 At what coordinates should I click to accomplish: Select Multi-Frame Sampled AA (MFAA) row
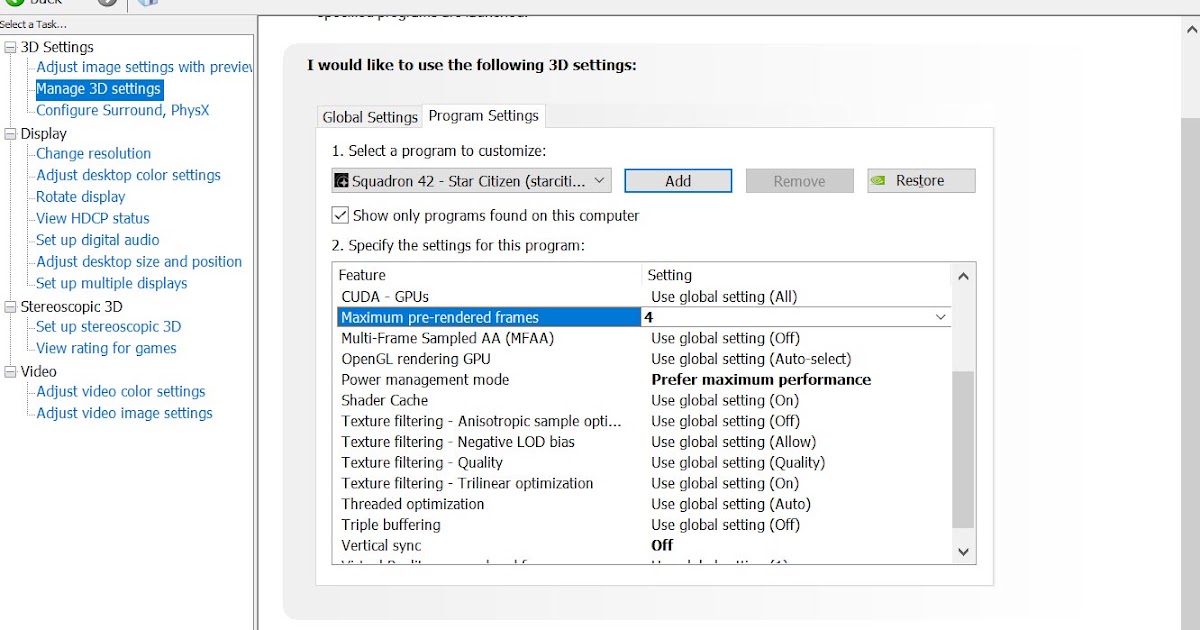[642, 338]
